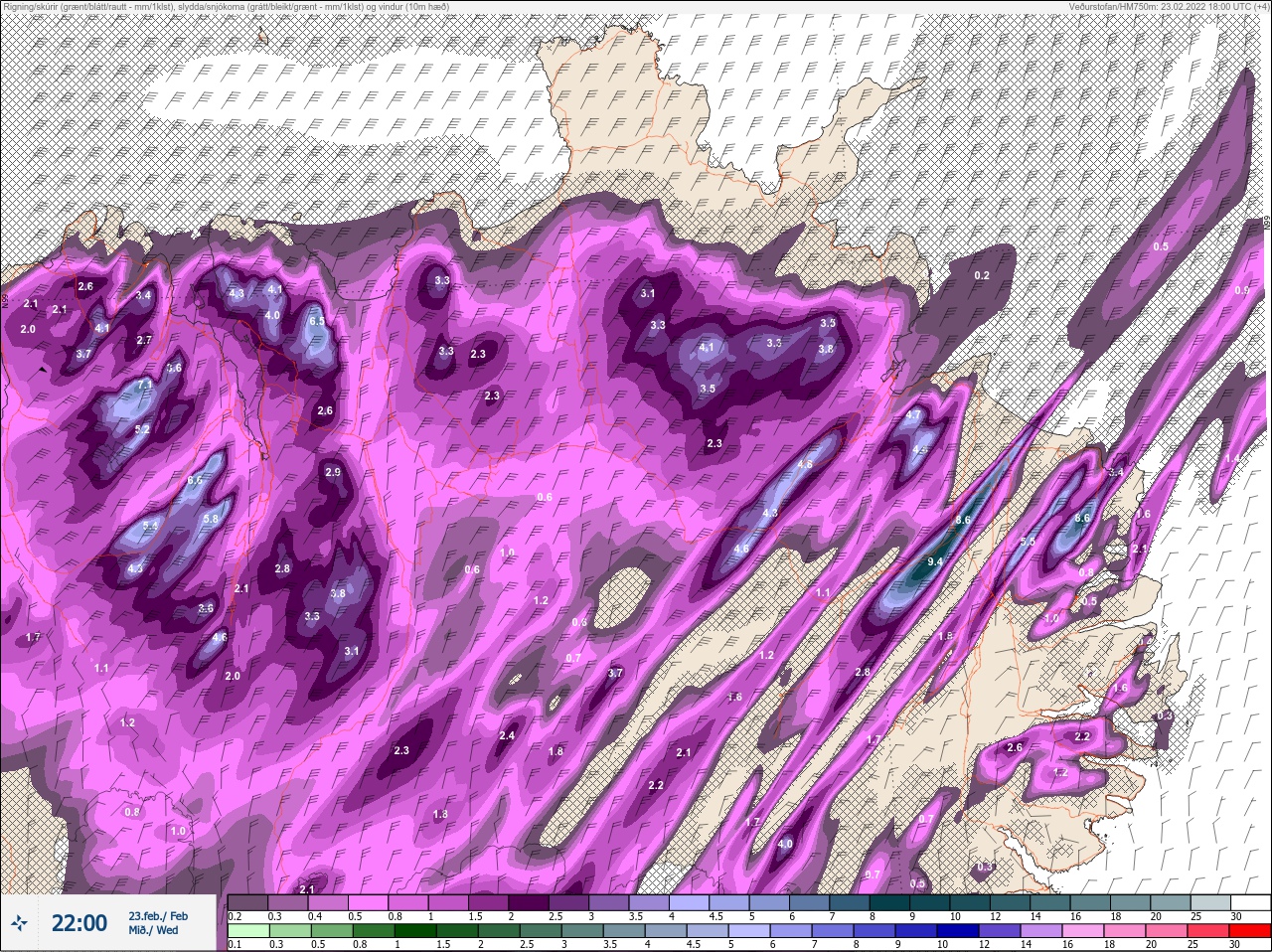Click the 22:00 forecast time display
This screenshot has width=1272, height=952.
point(79,923)
